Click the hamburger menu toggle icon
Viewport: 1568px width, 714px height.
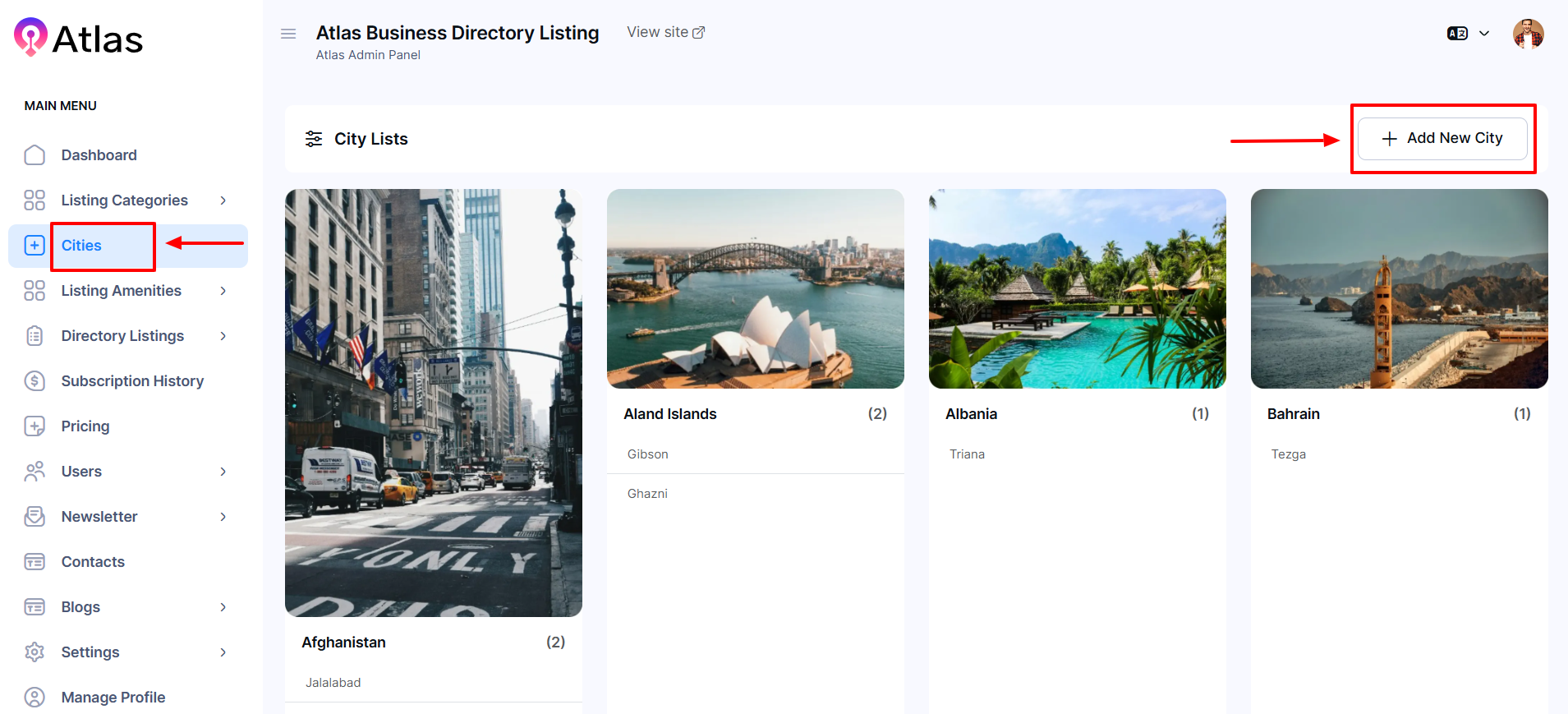click(288, 34)
